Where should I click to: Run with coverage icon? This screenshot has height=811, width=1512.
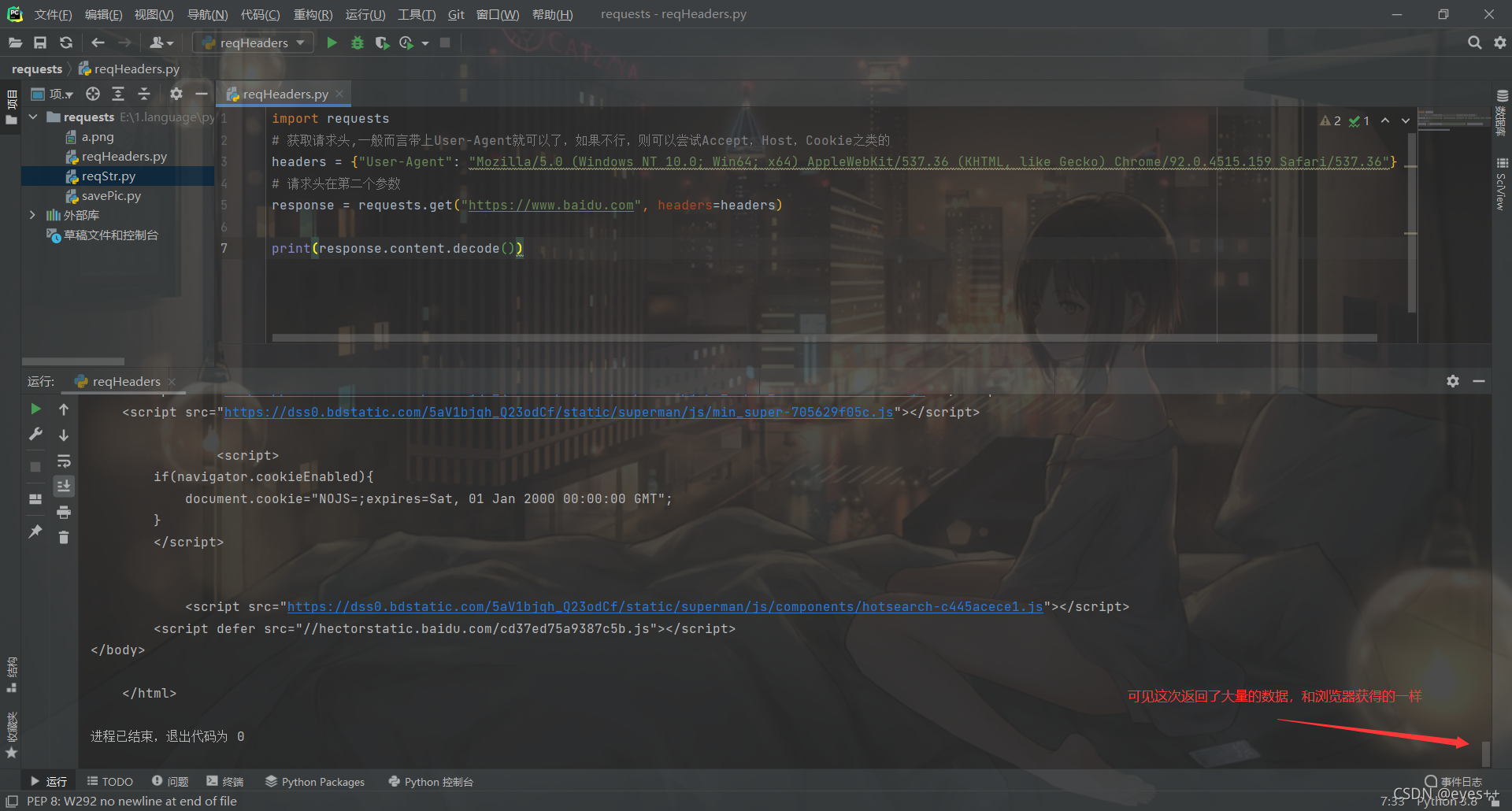click(382, 43)
